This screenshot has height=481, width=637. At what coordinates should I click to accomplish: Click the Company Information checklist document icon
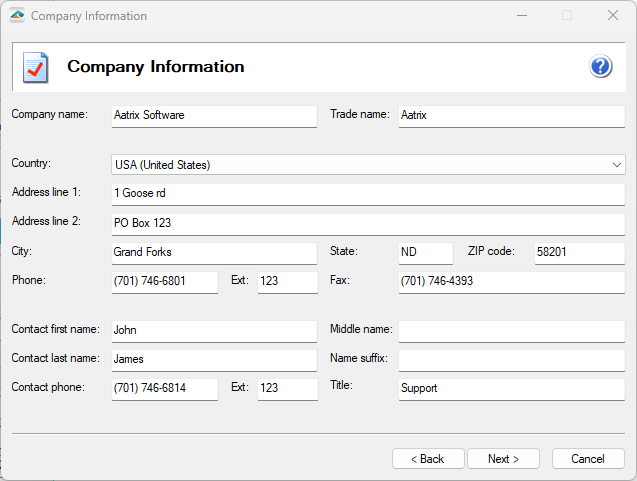pos(35,67)
